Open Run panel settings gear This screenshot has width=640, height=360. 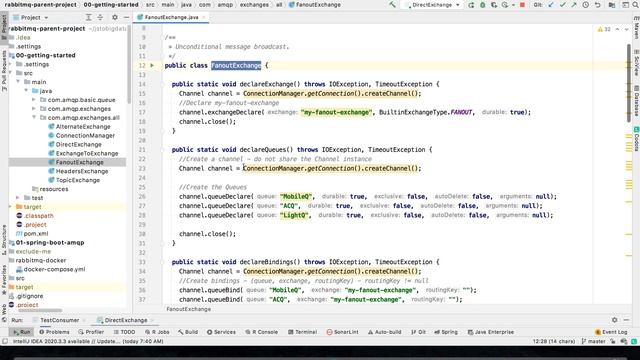[x=615, y=320]
